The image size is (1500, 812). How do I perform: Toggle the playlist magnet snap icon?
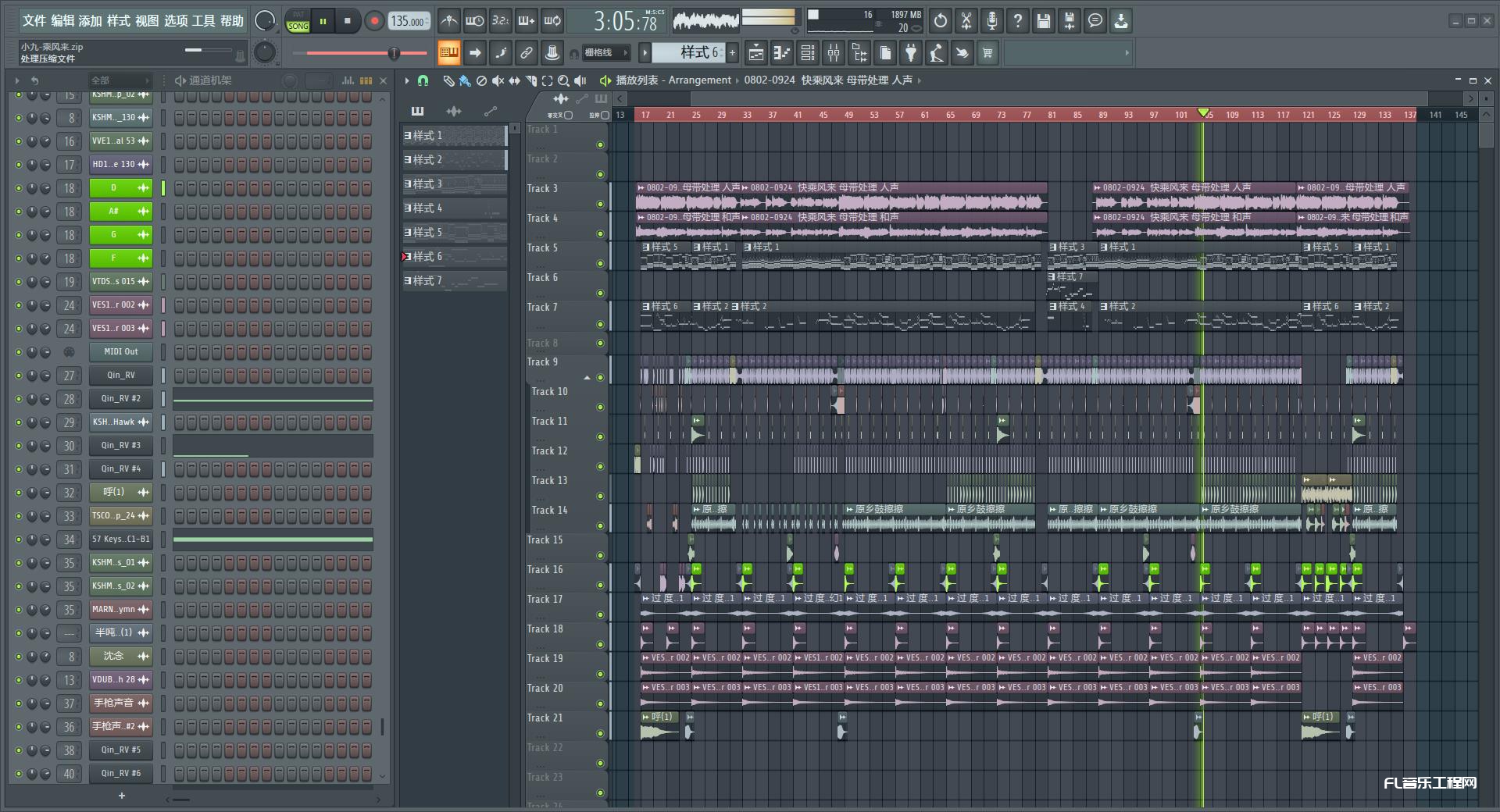click(423, 80)
